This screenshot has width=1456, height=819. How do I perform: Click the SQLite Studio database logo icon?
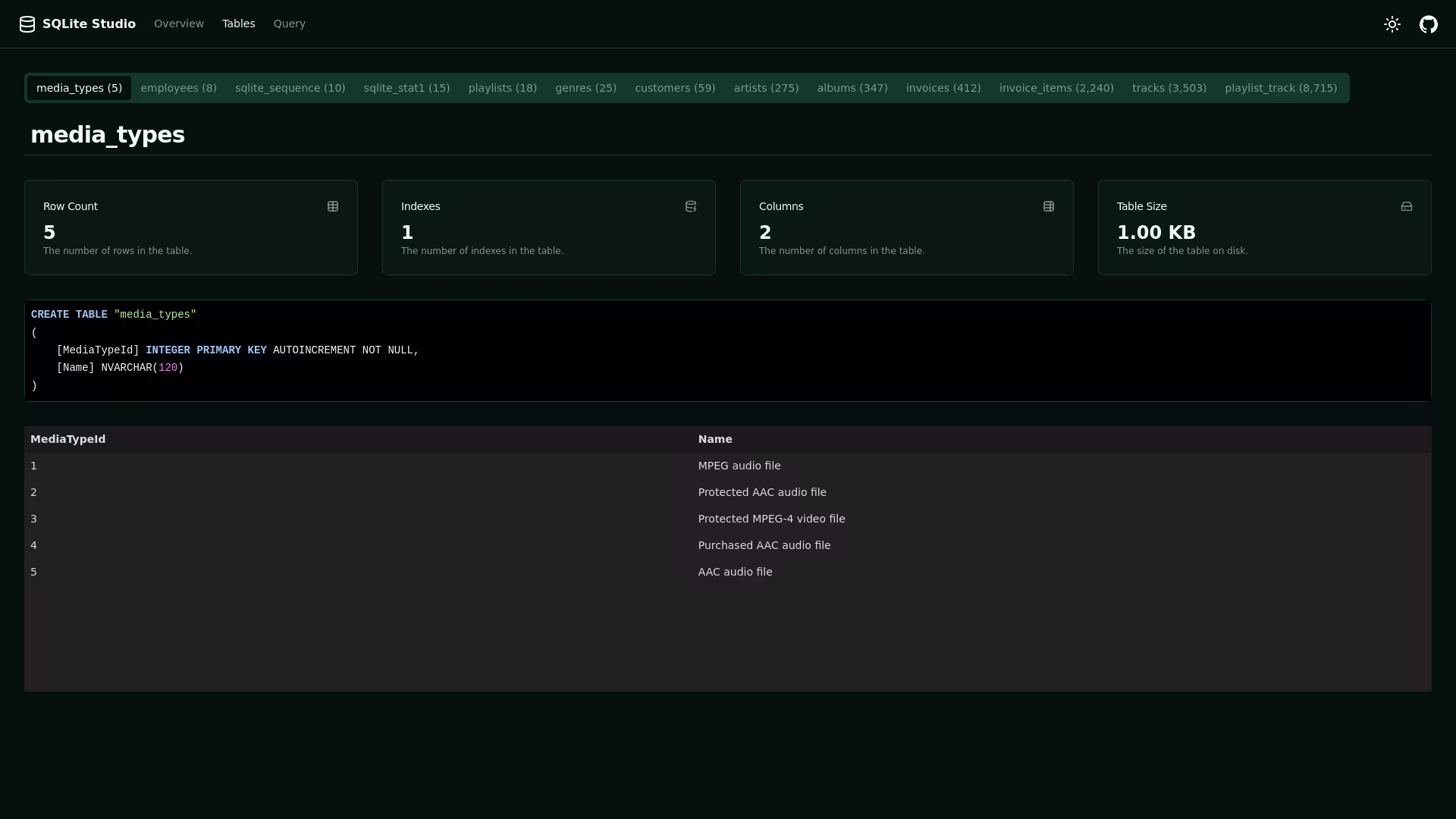27,24
